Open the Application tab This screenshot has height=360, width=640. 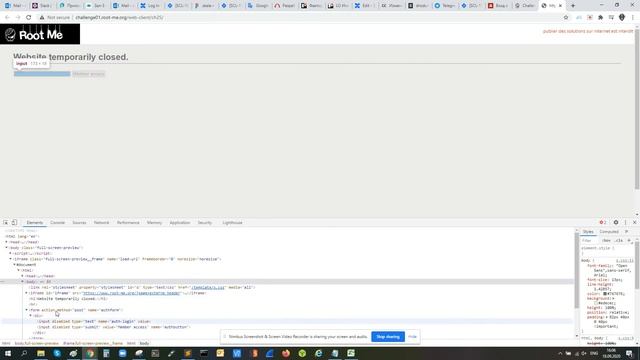point(180,222)
